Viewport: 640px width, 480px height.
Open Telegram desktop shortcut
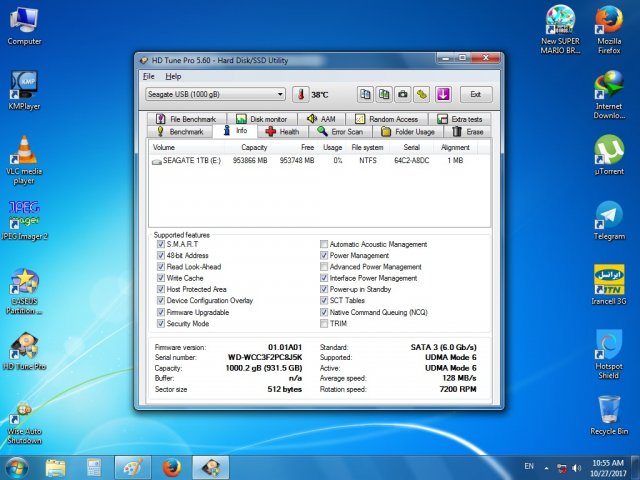[x=608, y=216]
